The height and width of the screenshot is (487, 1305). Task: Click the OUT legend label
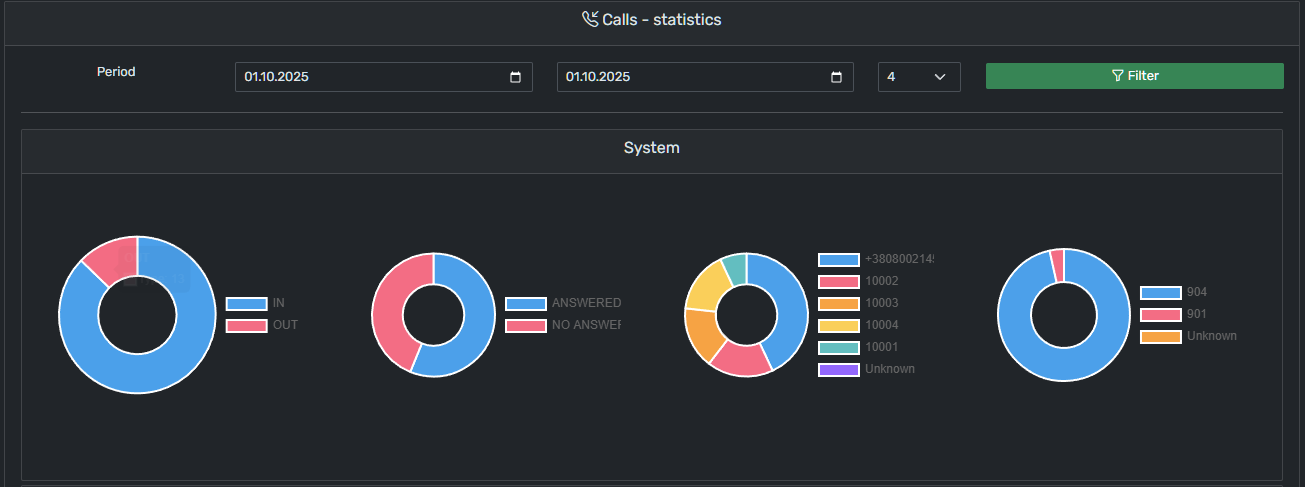point(285,325)
